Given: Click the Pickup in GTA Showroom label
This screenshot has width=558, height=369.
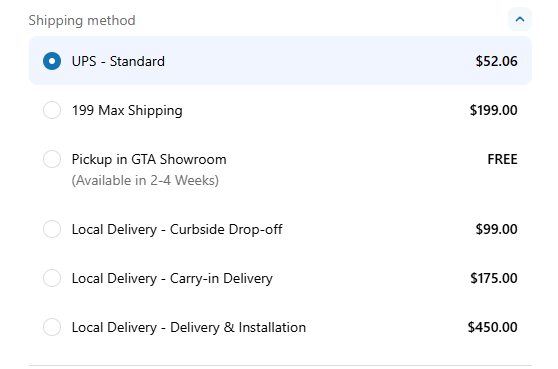Looking at the screenshot, I should click(149, 159).
